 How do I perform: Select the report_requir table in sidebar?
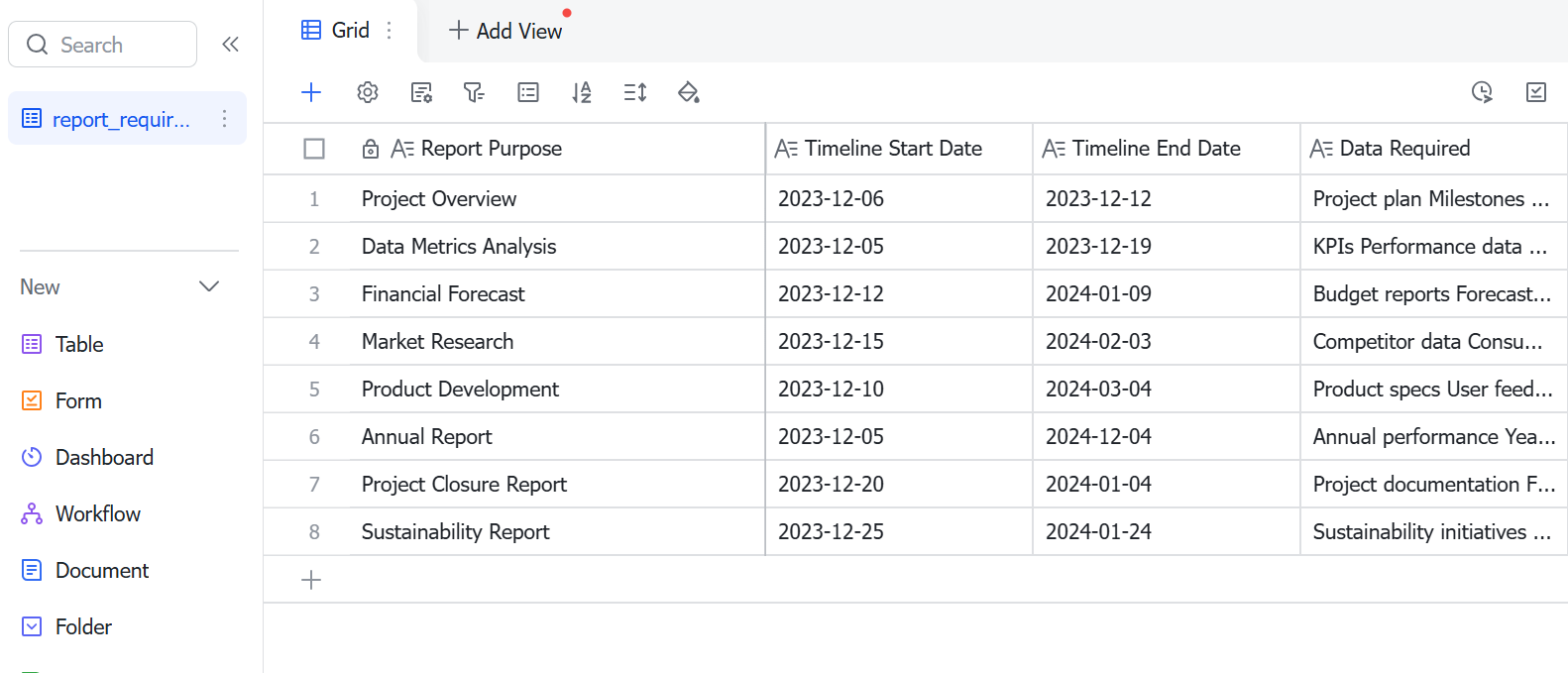click(x=127, y=119)
